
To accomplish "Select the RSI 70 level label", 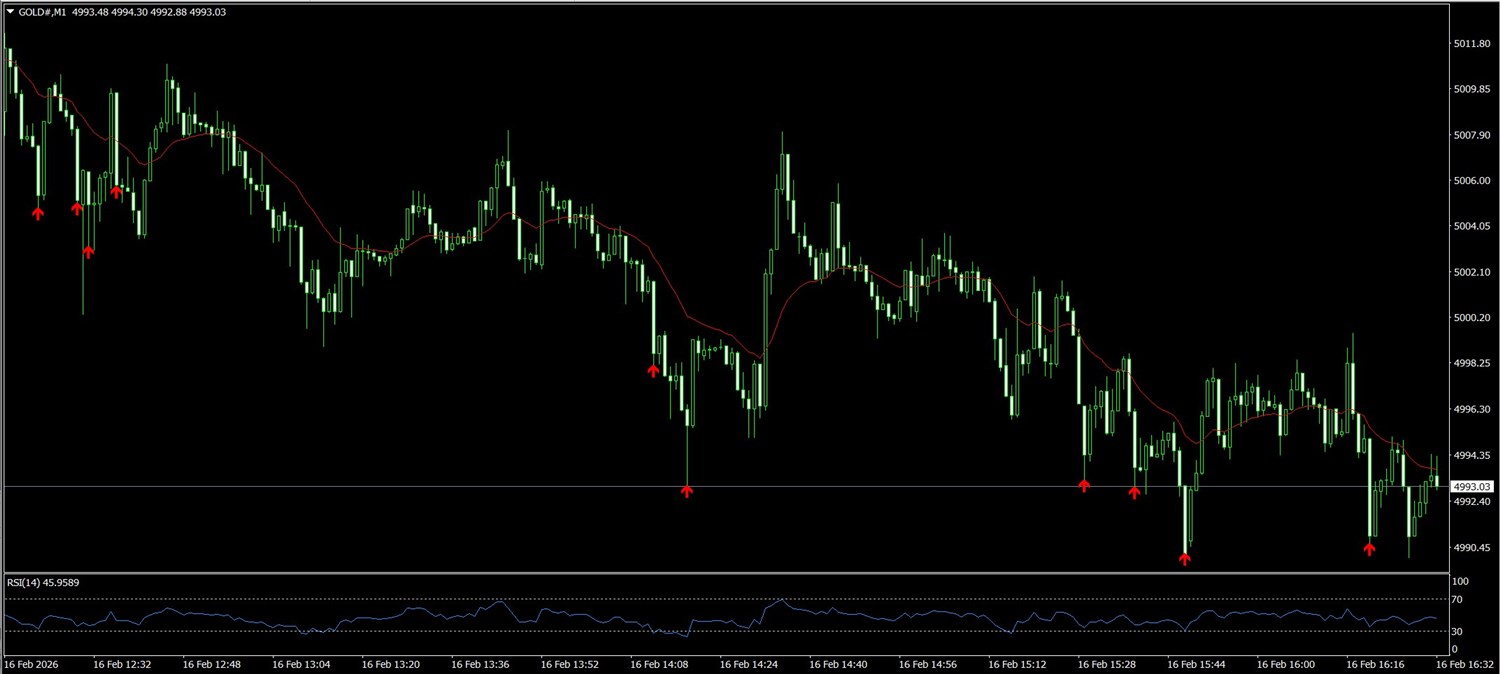I will coord(1457,600).
